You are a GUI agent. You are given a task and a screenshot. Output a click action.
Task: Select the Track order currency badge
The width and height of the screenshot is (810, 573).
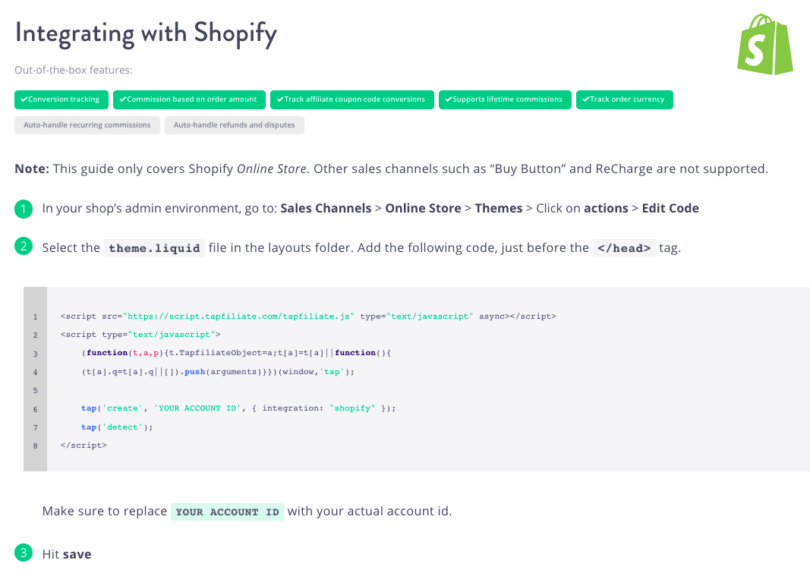[x=625, y=100]
